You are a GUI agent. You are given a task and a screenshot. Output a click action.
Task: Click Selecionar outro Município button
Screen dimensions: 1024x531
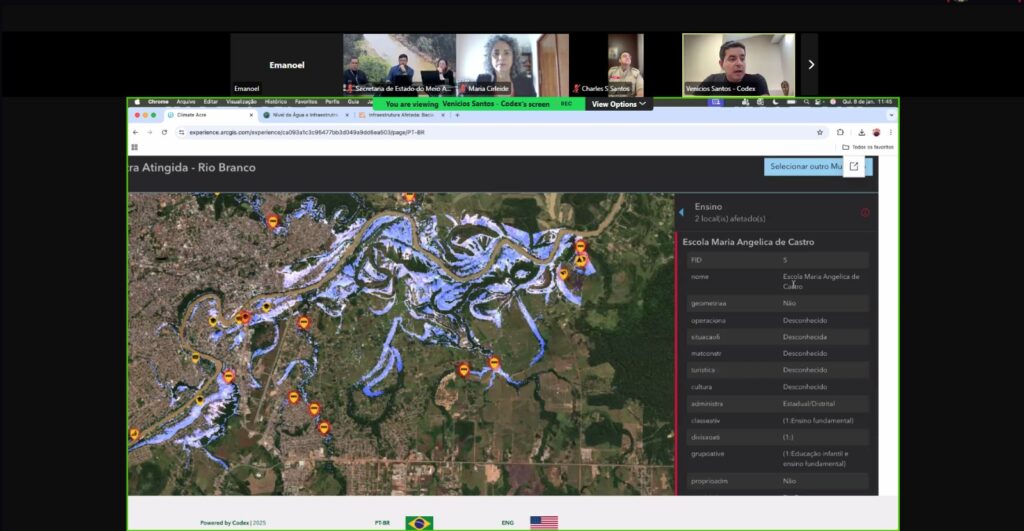point(803,166)
